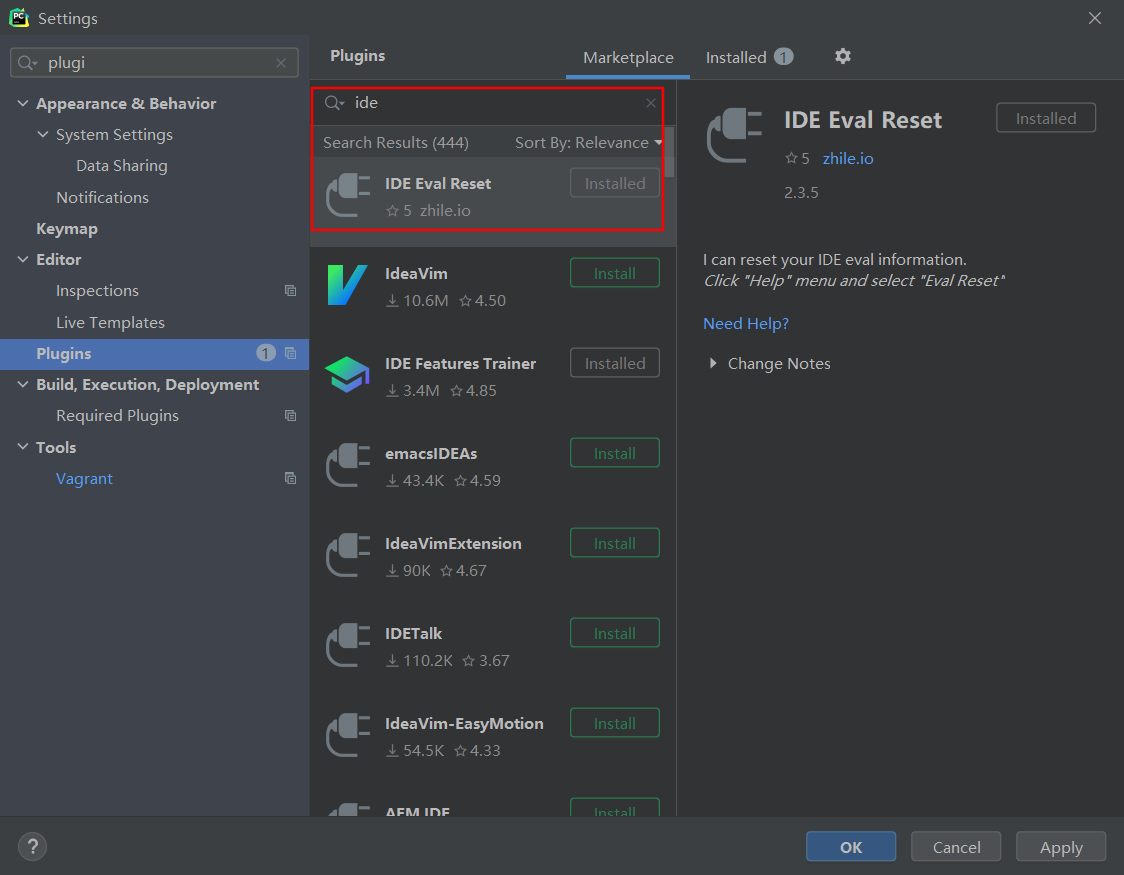The width and height of the screenshot is (1124, 875).
Task: Click Installed button in plugin detail pane
Action: (x=1046, y=118)
